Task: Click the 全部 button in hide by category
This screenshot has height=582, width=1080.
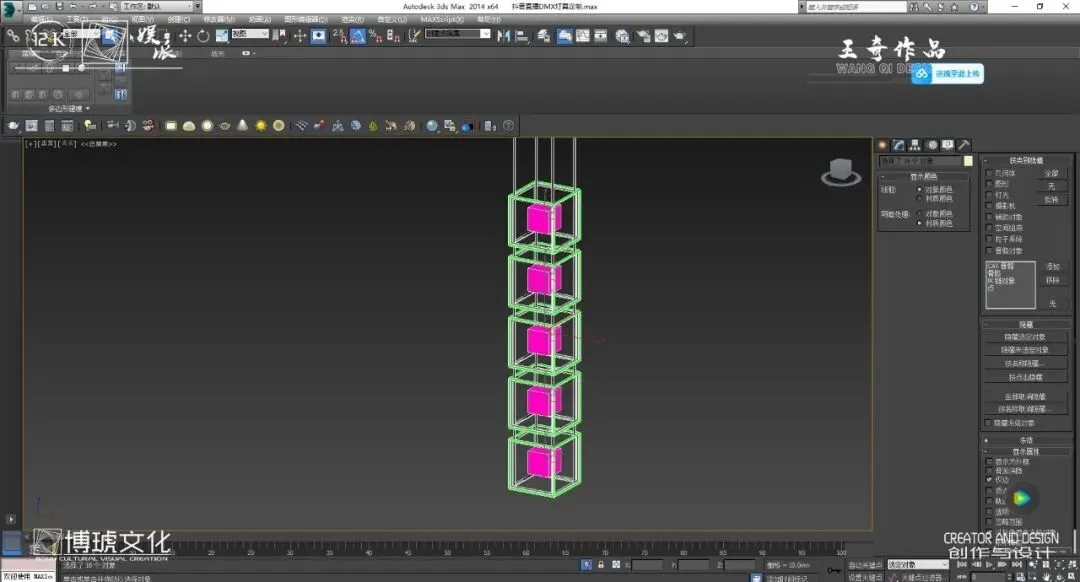Action: pos(1051,174)
